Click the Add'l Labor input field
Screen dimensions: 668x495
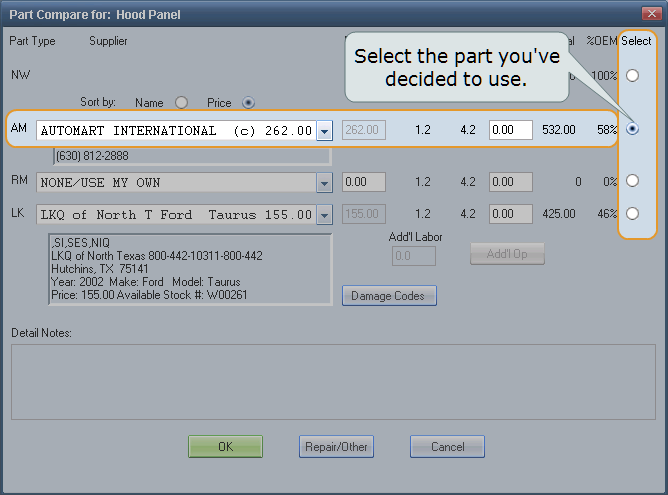(x=414, y=256)
